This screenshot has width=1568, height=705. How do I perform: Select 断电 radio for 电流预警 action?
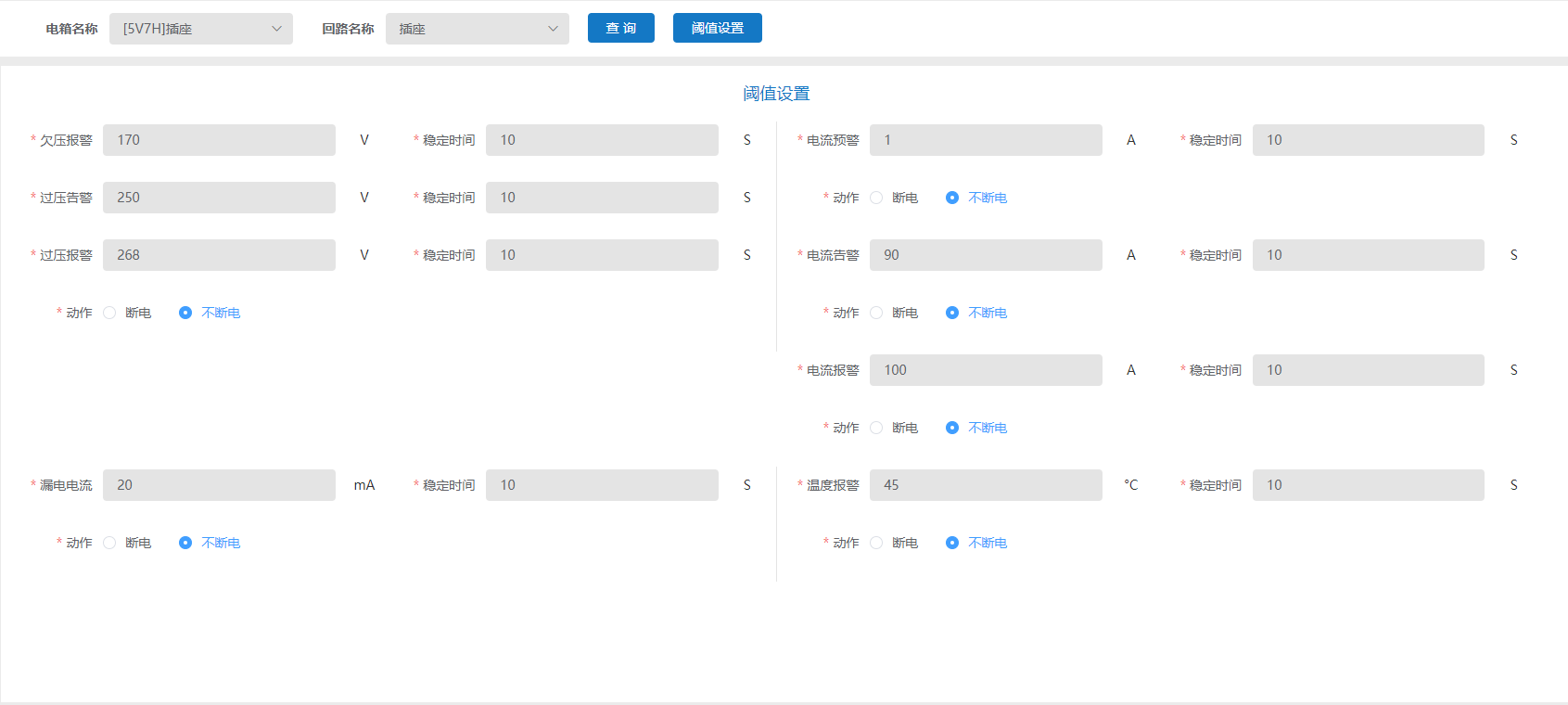(x=876, y=198)
